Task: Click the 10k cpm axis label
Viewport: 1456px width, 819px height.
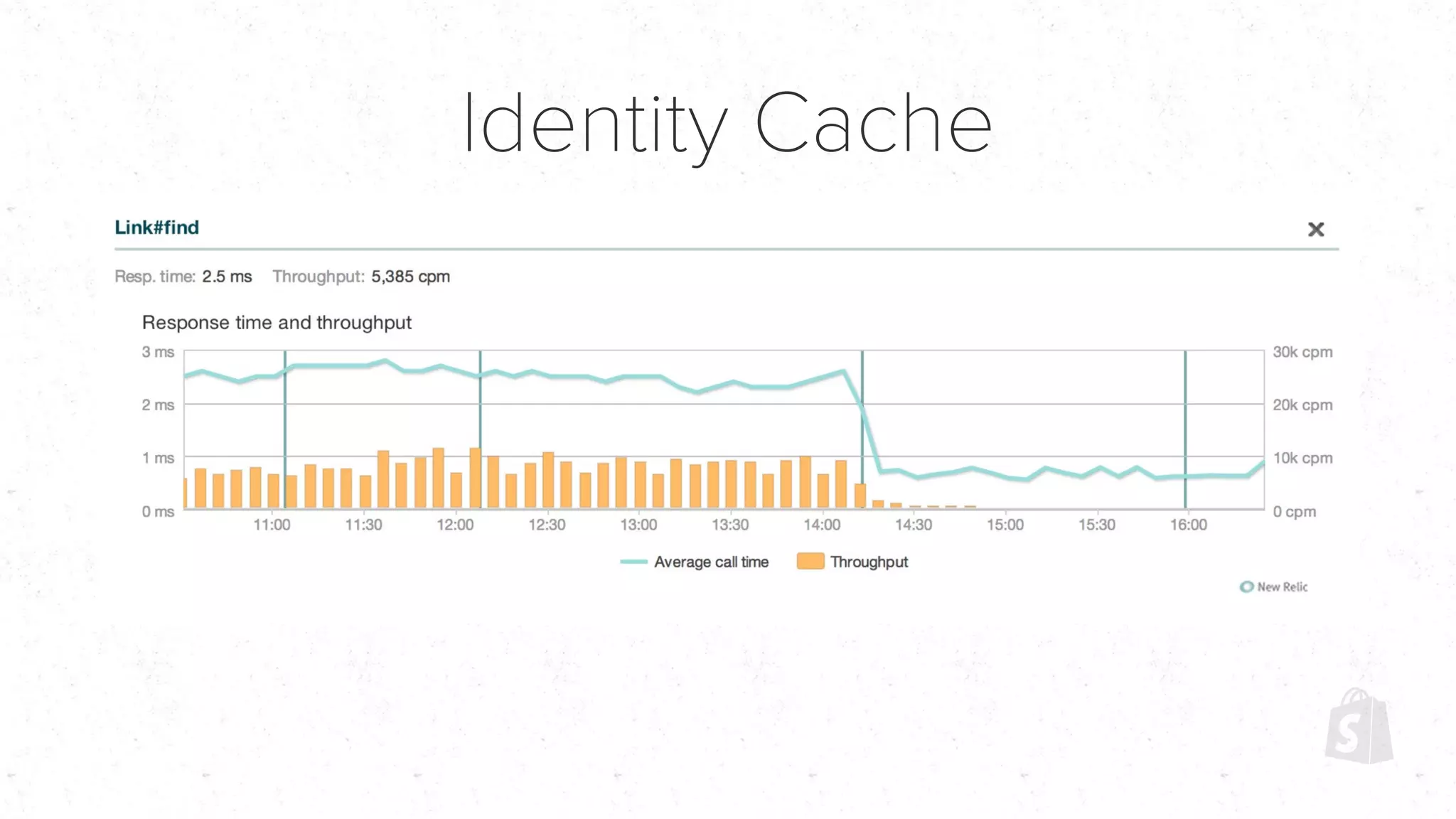Action: coord(1302,458)
